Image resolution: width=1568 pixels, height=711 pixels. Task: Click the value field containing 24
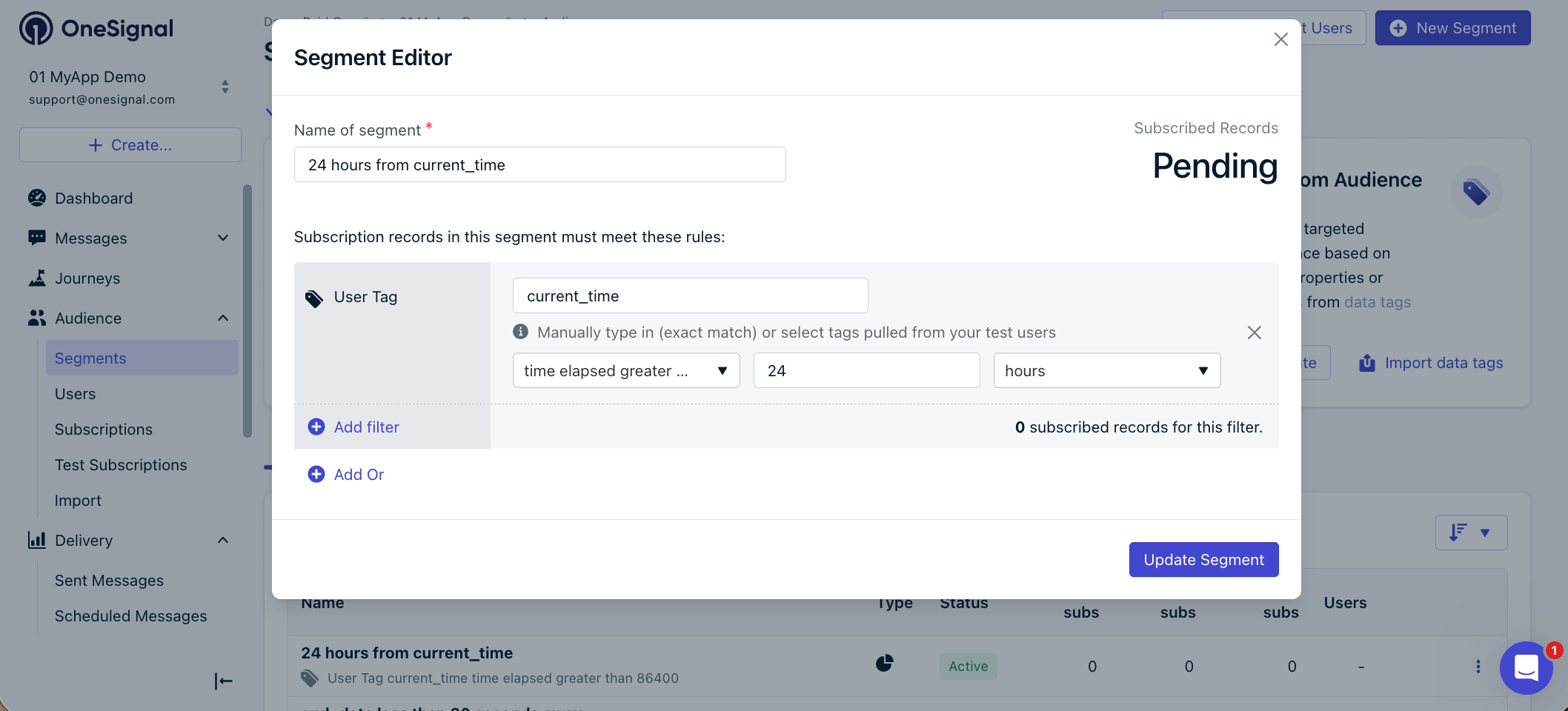pos(867,370)
